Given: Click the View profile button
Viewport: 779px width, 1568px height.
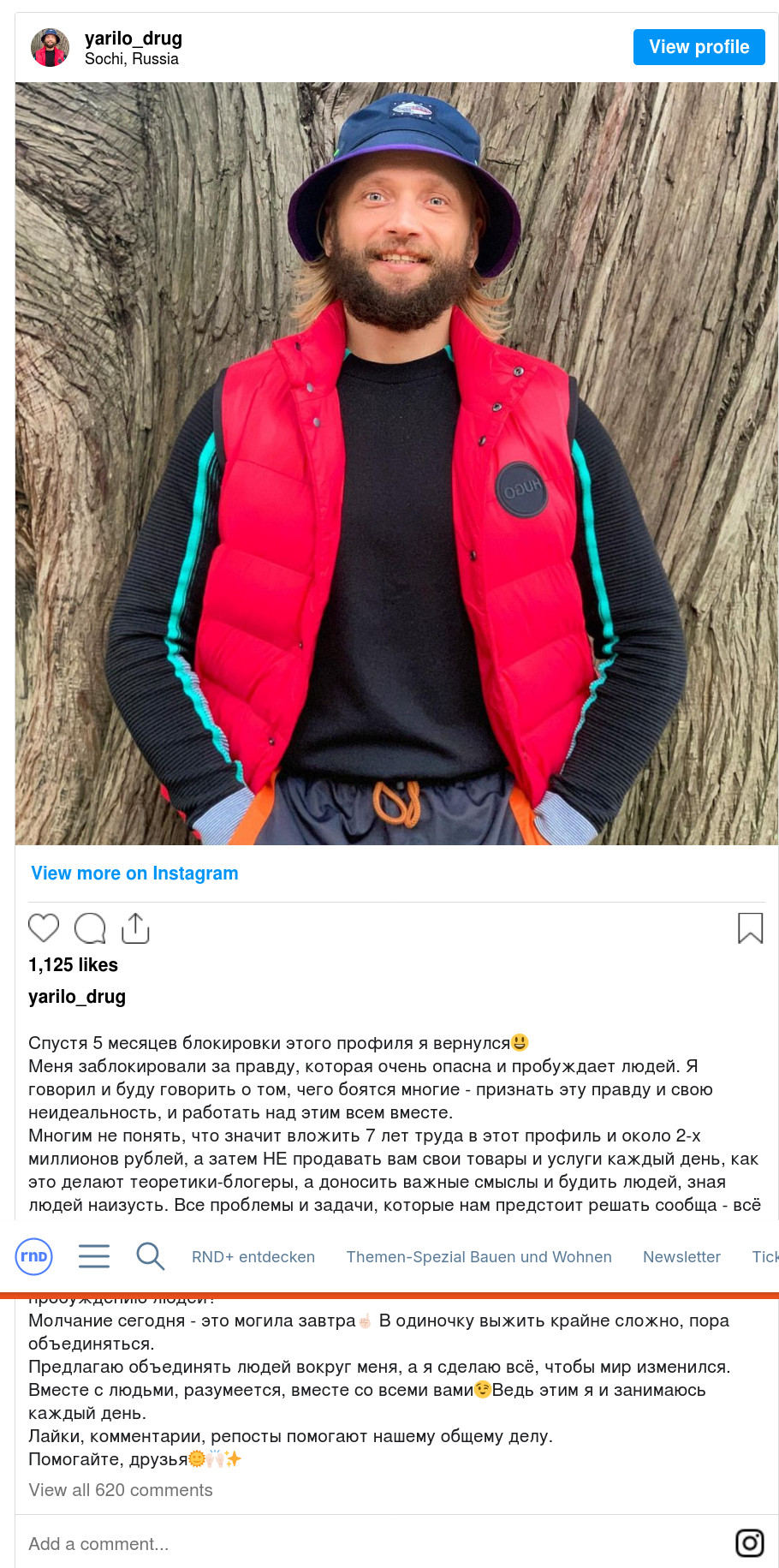Looking at the screenshot, I should click(x=699, y=47).
